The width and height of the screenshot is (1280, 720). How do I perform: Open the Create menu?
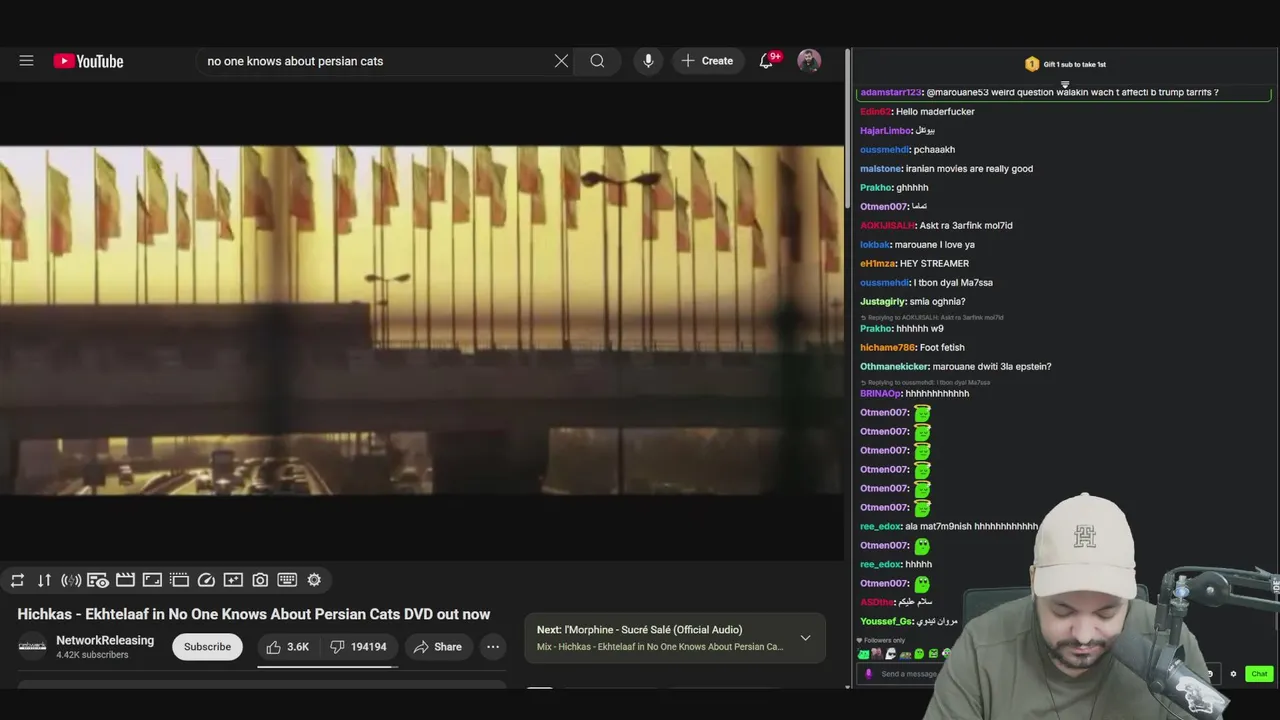(x=707, y=61)
